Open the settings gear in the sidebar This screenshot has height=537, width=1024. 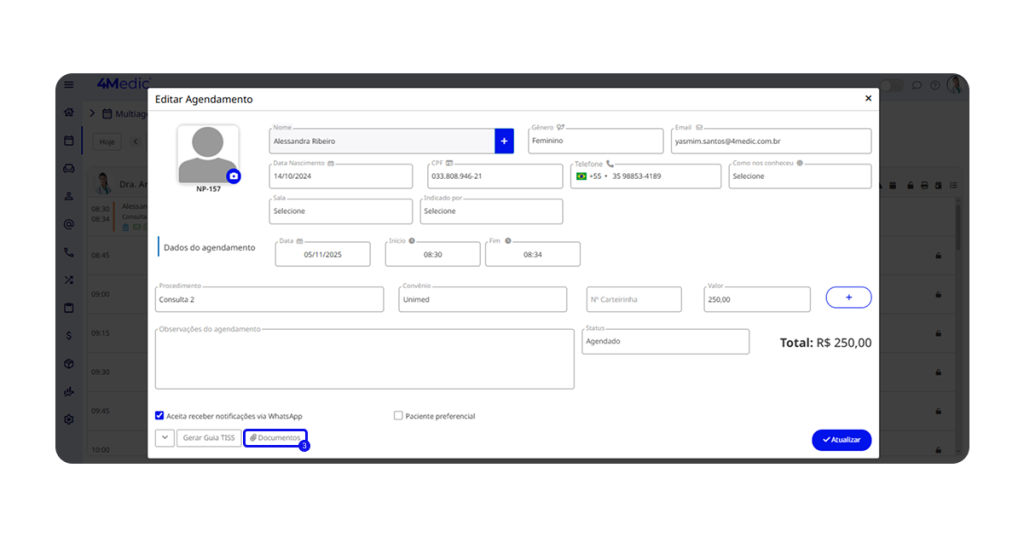tap(69, 419)
